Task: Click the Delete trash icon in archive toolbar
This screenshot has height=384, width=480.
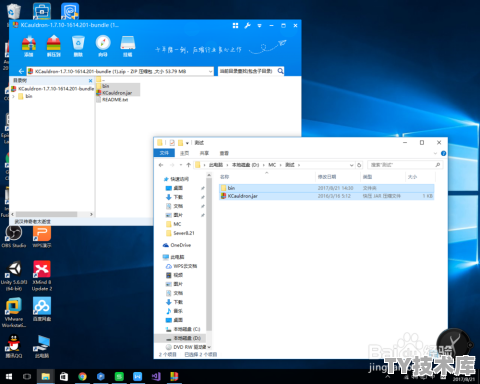Action: click(78, 46)
